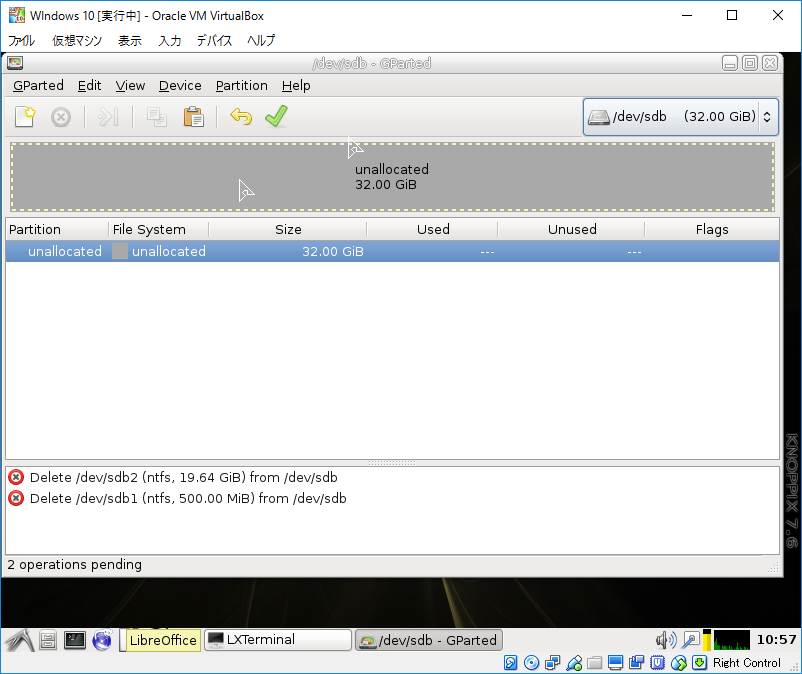The height and width of the screenshot is (674, 802).
Task: Click the pane divider grip above the operations list
Action: 392,463
